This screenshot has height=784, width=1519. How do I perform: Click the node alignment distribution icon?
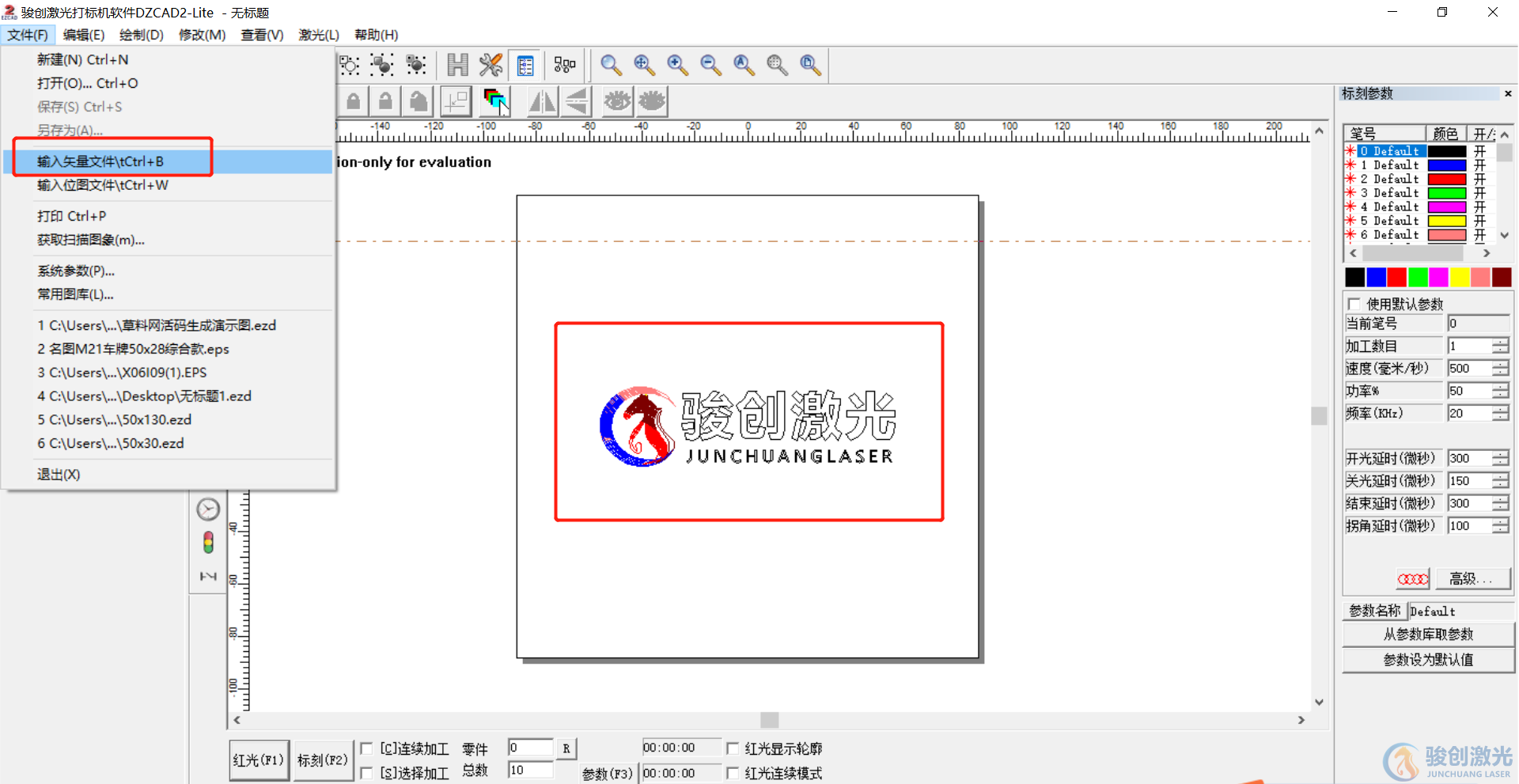[x=565, y=65]
